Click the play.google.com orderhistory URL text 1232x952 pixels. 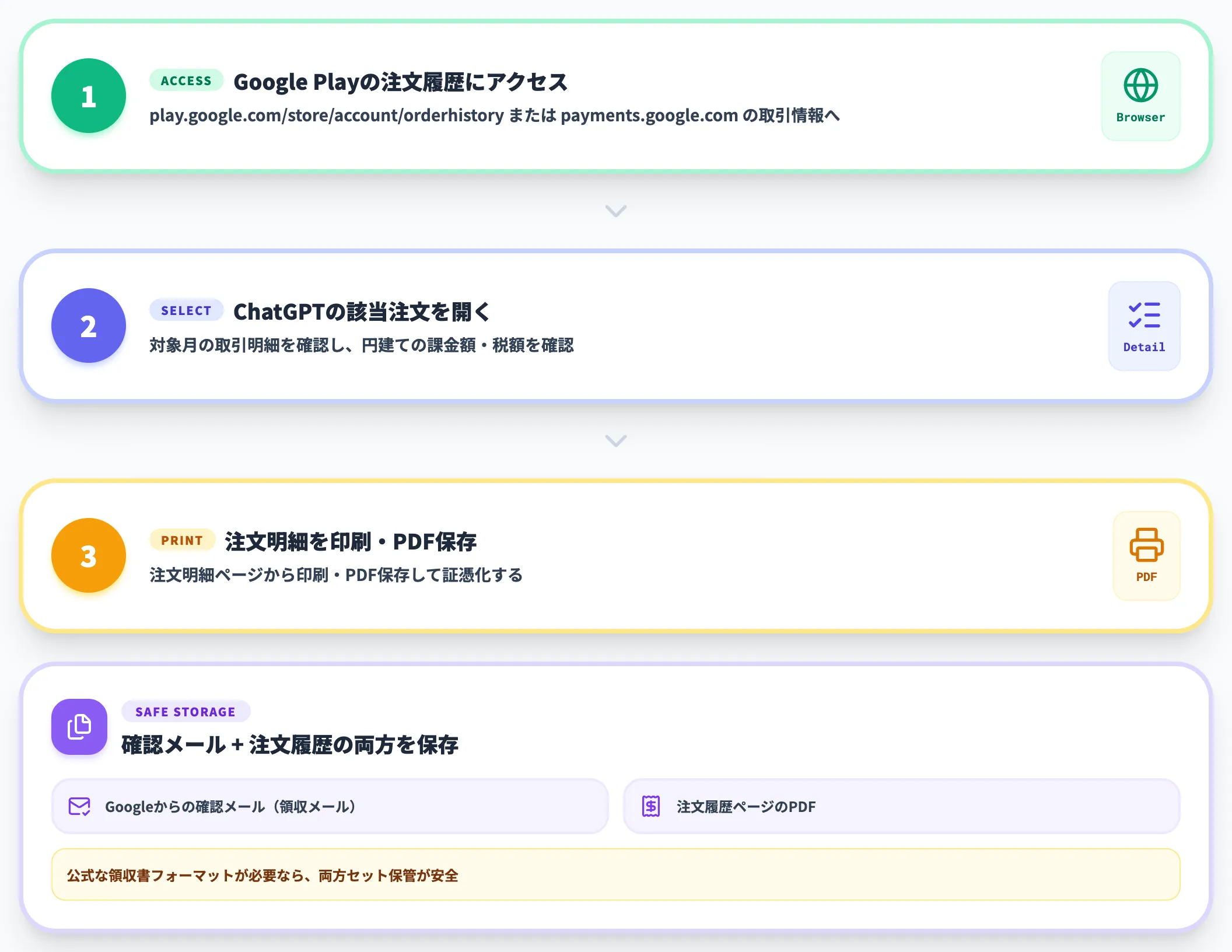point(327,116)
